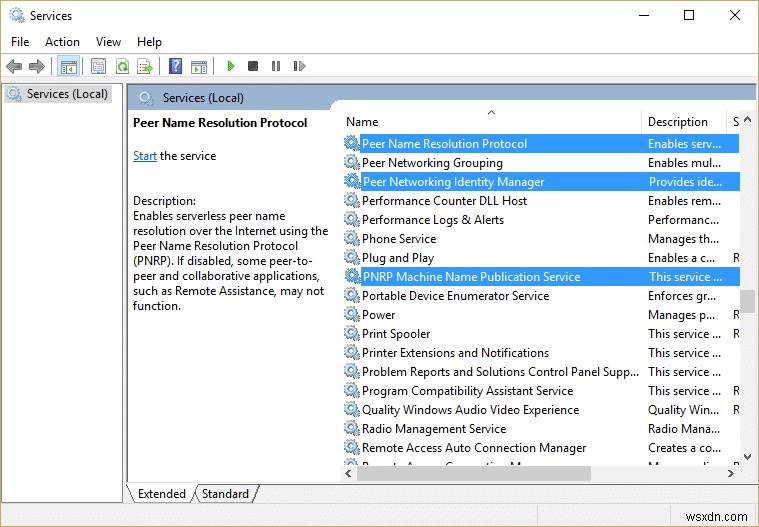Click the Forward arrow toolbar icon
This screenshot has height=527, width=759.
coord(37,66)
